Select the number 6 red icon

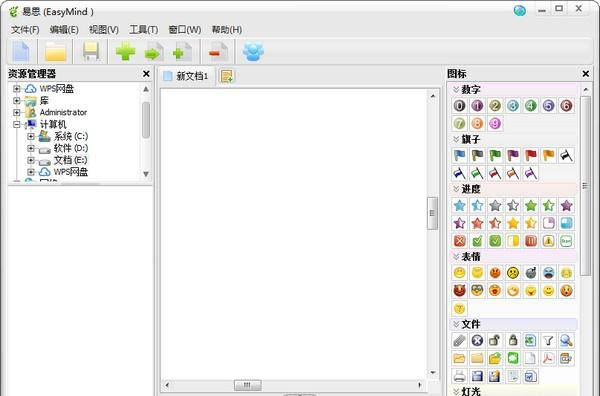pyautogui.click(x=566, y=106)
